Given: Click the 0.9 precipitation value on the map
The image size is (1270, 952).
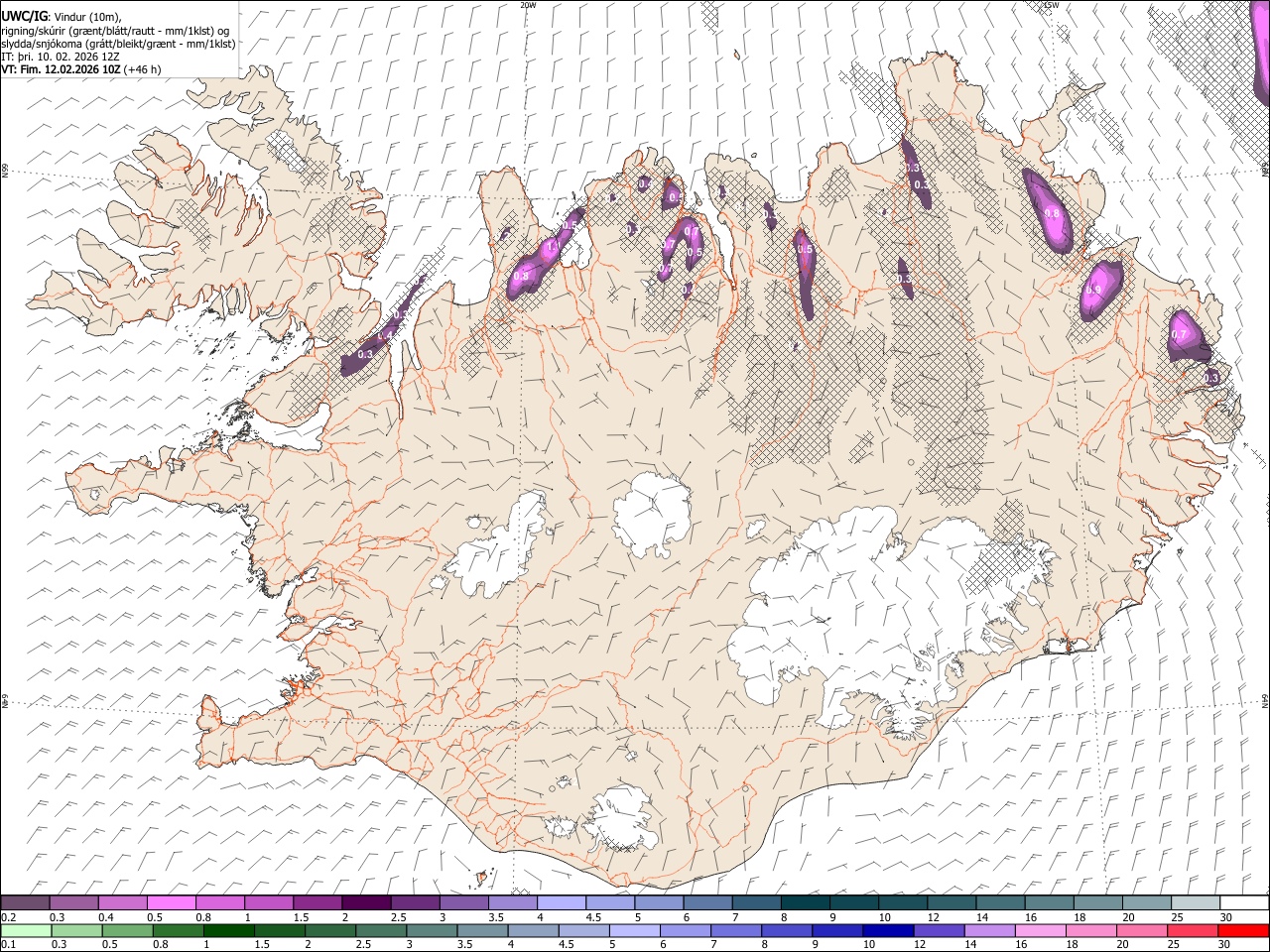Looking at the screenshot, I should pos(1094,290).
